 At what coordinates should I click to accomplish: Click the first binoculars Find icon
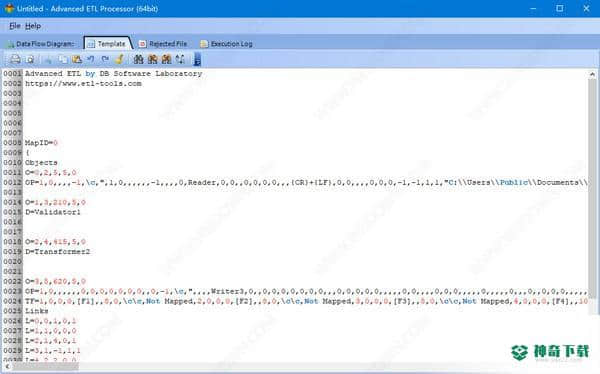(x=138, y=59)
